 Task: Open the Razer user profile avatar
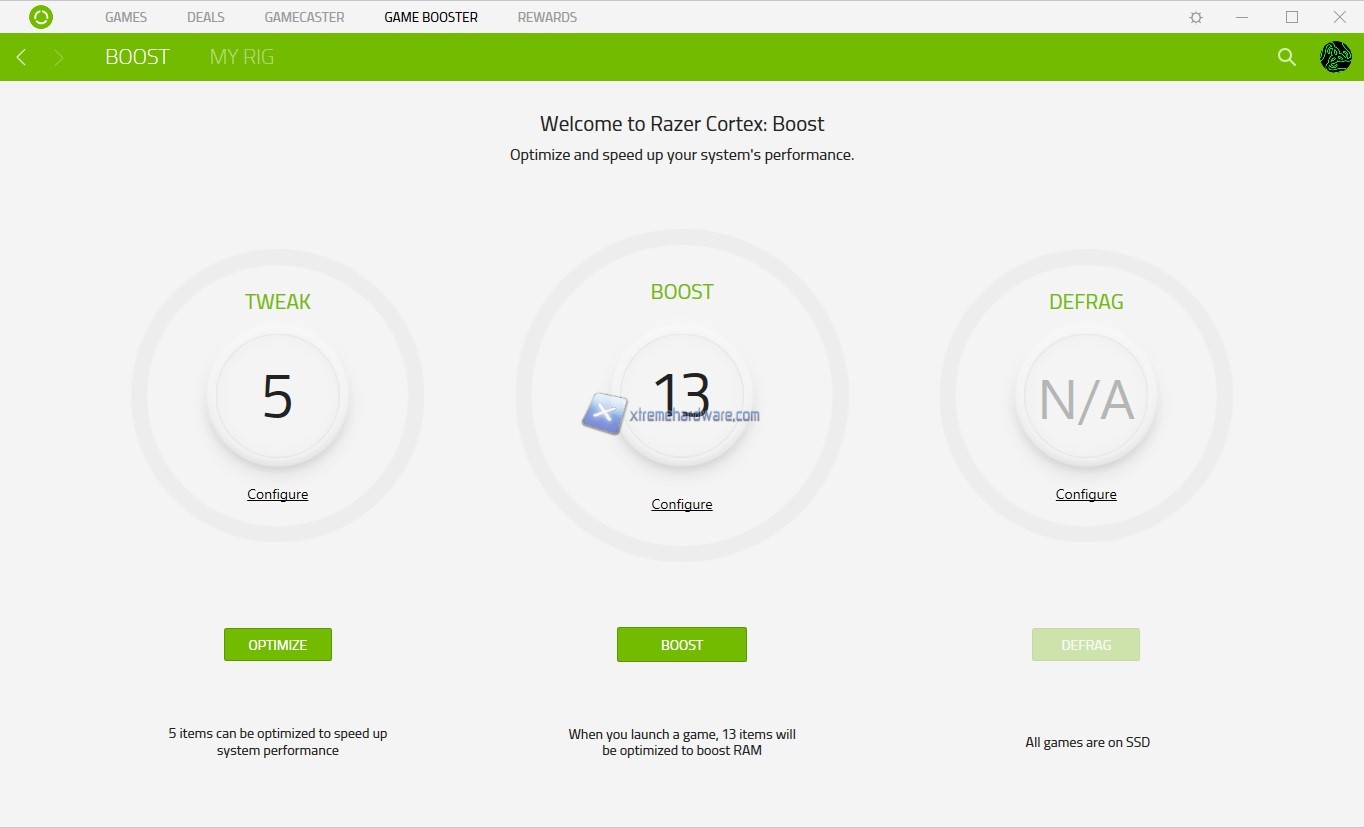point(1335,57)
